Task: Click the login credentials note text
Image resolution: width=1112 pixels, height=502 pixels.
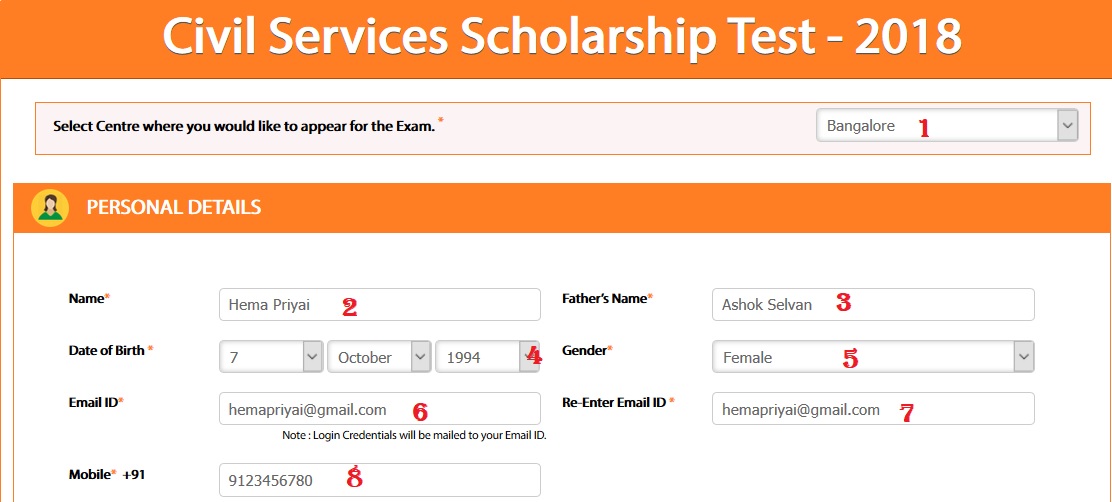Action: [x=414, y=436]
